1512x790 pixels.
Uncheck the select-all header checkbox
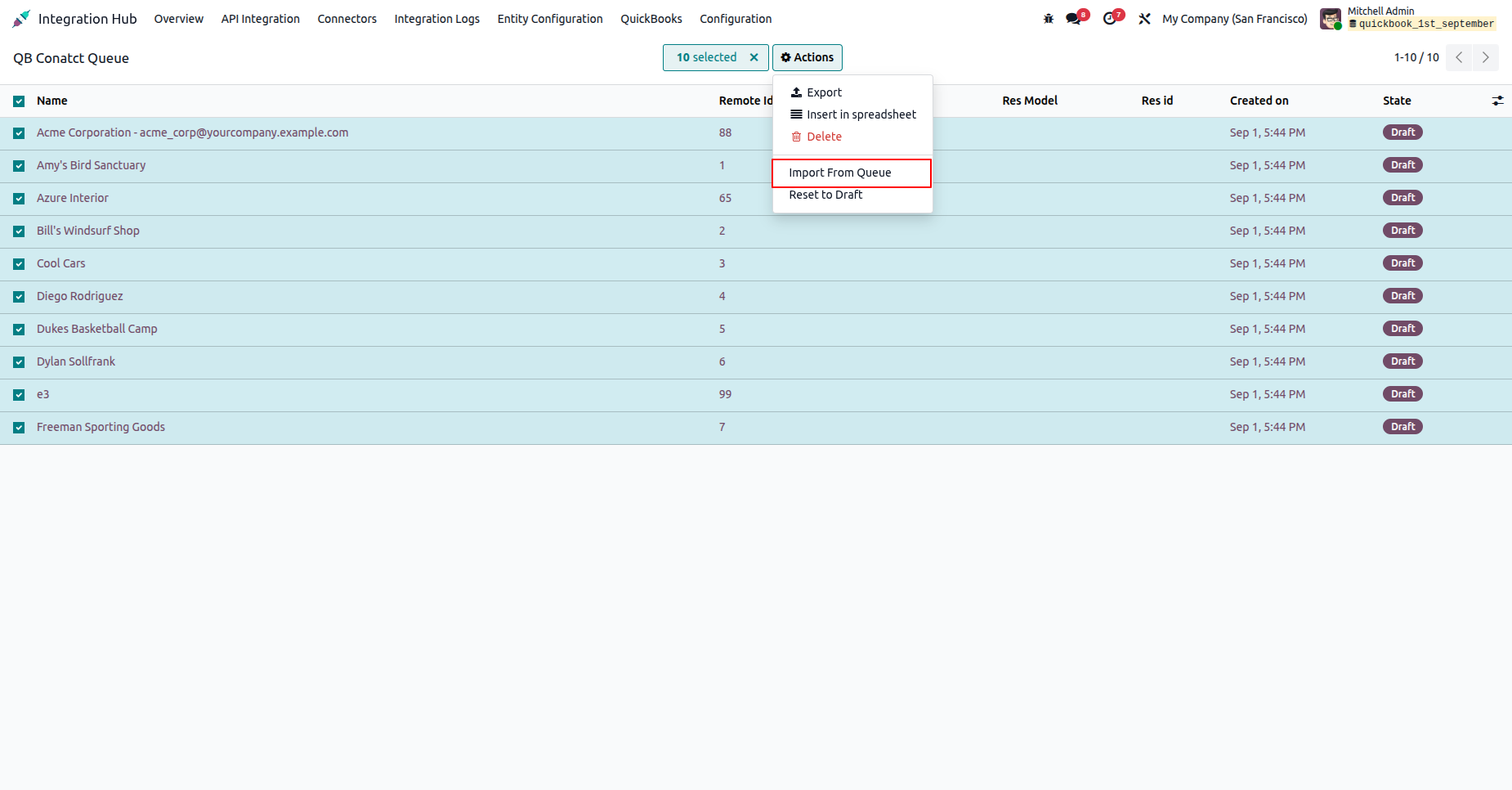[19, 101]
